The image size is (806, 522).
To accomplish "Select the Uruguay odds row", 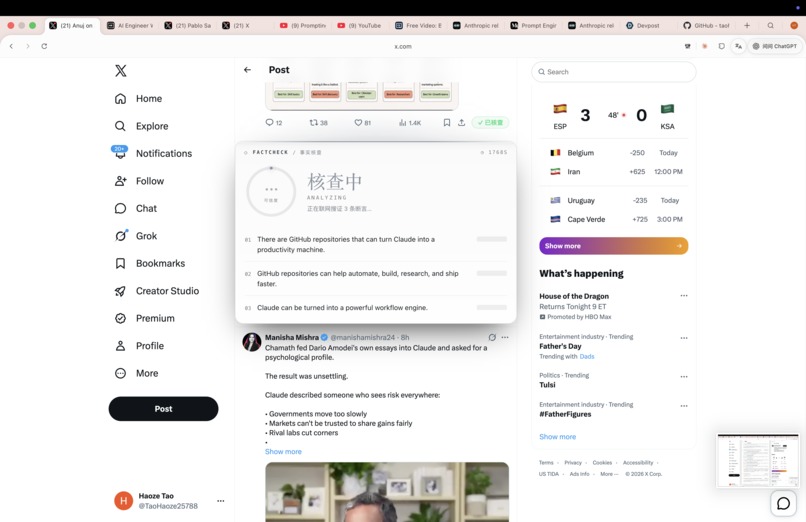I will 614,200.
